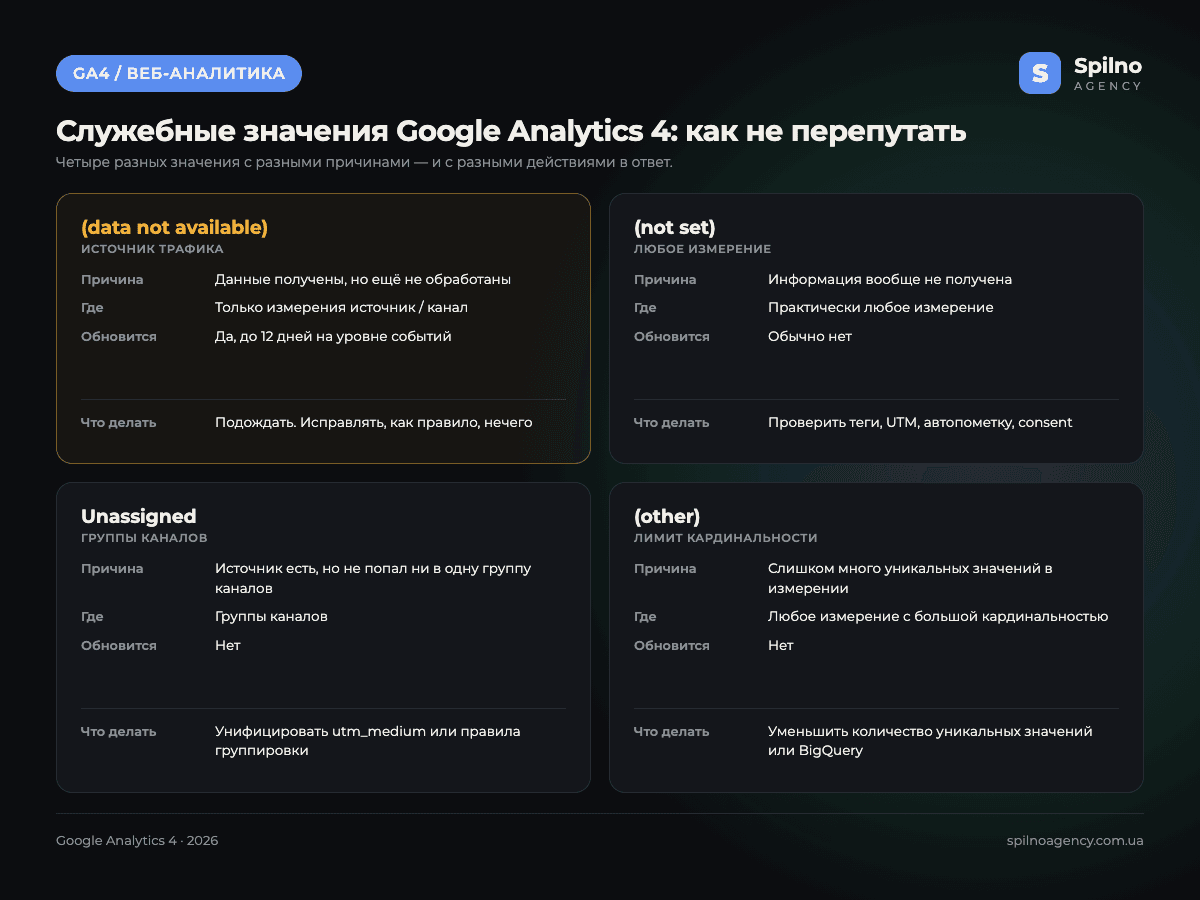Click 'Нет' in the Unassigned card
The width and height of the screenshot is (1200, 900).
(228, 646)
